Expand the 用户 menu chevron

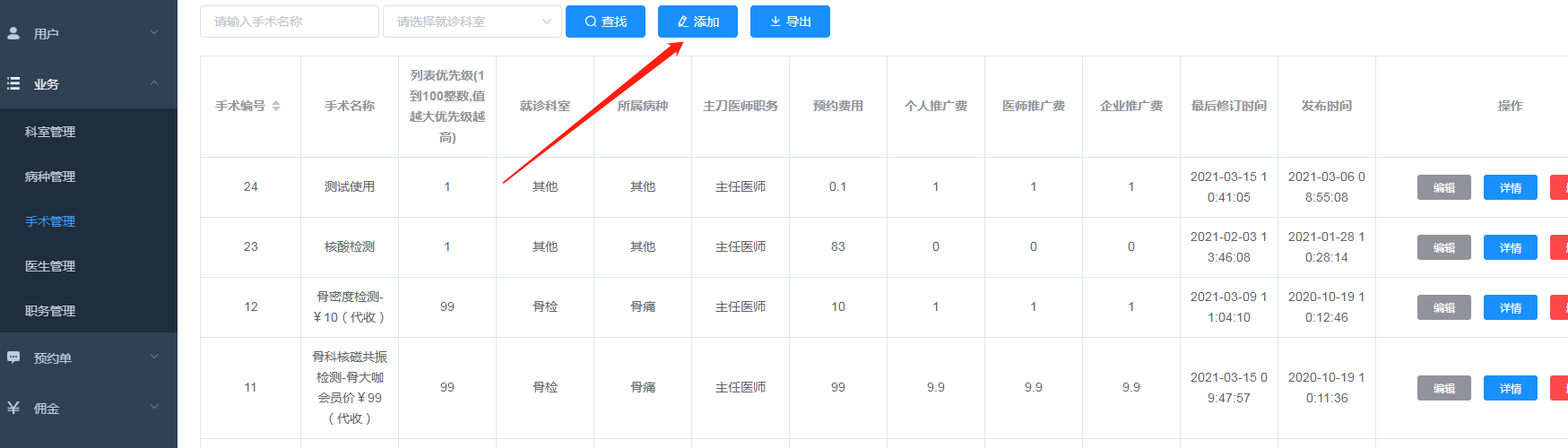point(154,33)
